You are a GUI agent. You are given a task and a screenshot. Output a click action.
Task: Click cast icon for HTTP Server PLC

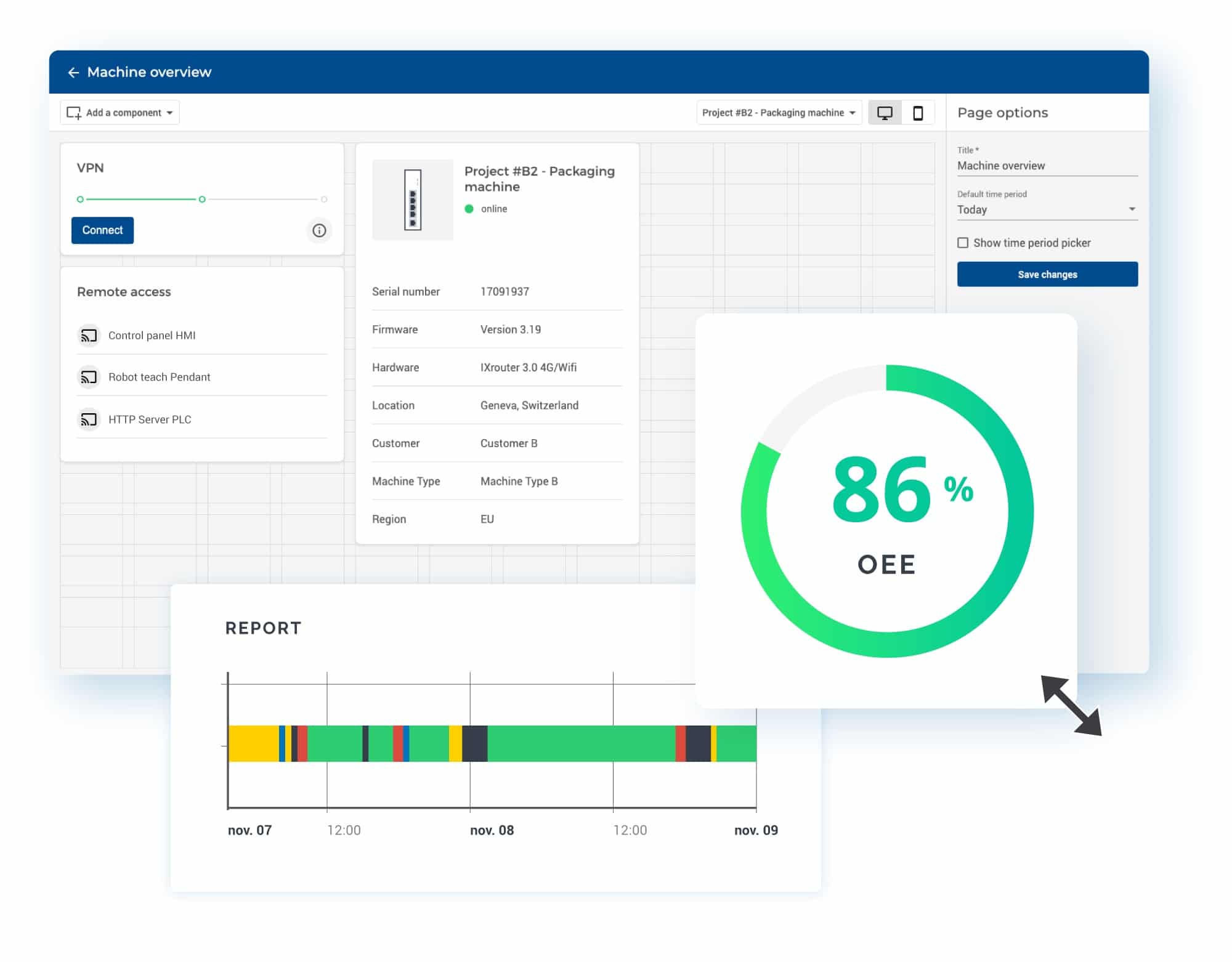coord(89,419)
